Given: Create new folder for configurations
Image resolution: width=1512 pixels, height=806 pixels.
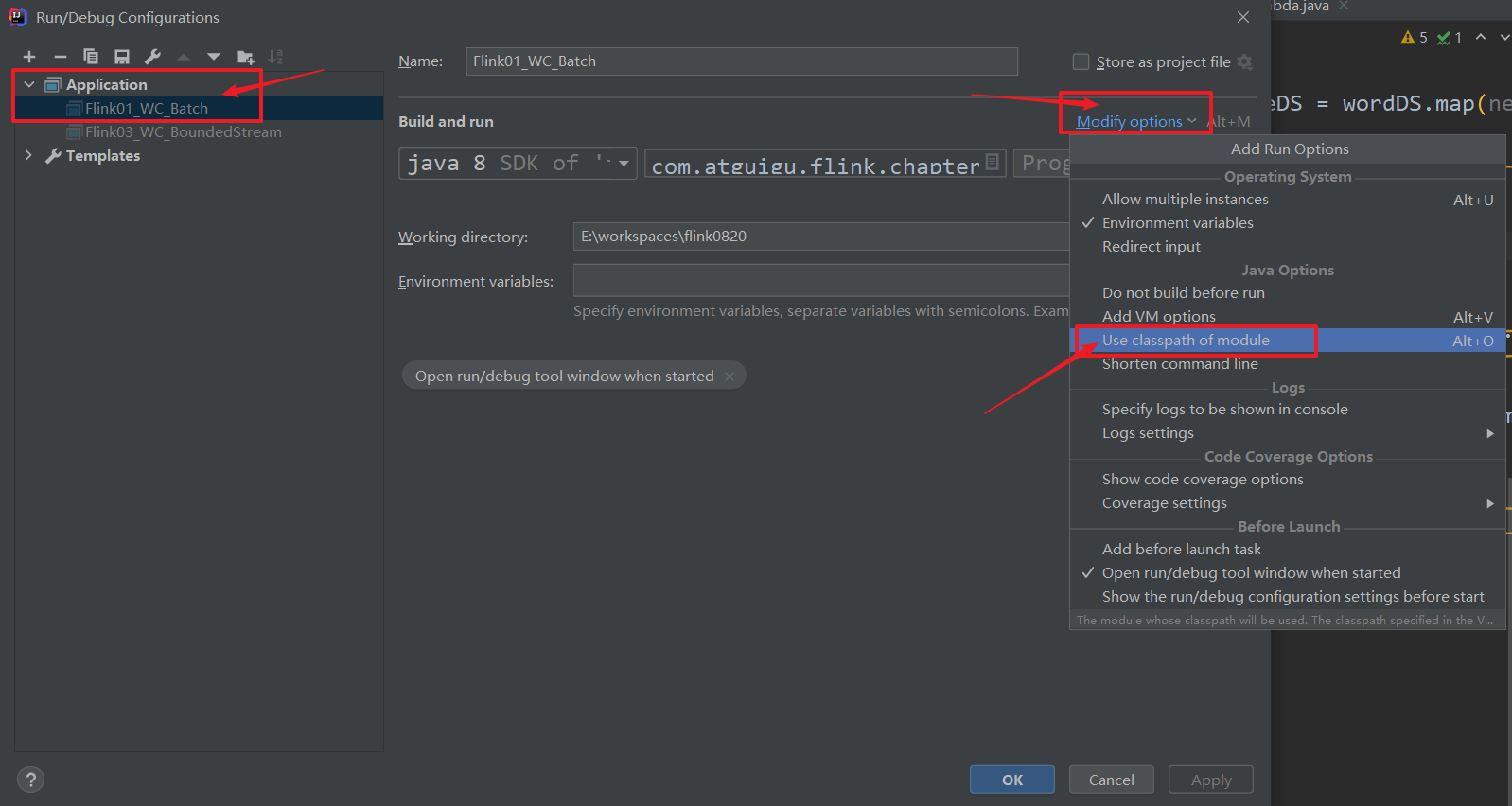Looking at the screenshot, I should click(x=245, y=57).
